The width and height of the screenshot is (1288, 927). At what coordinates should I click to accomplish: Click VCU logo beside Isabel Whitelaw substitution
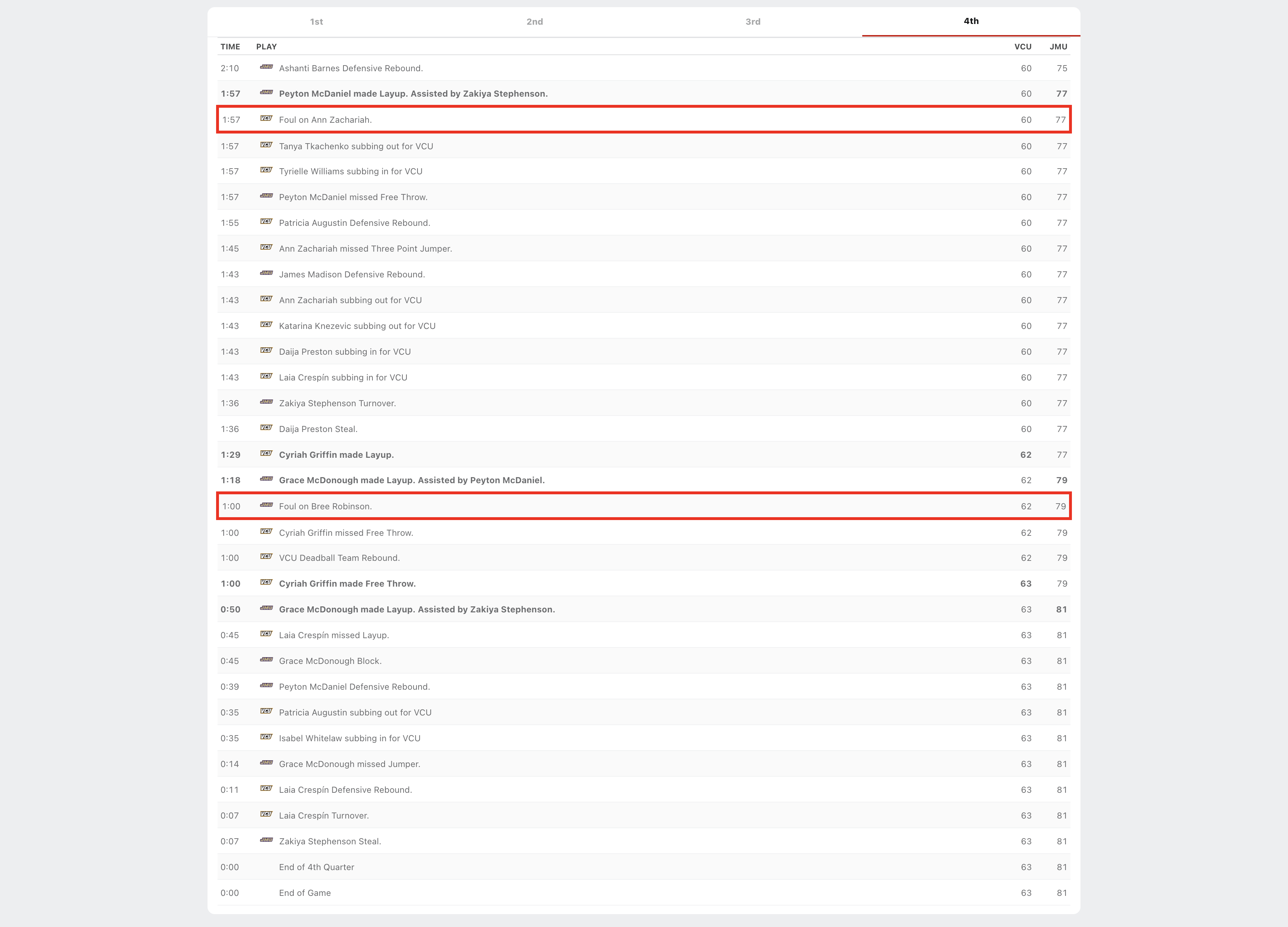click(x=266, y=737)
